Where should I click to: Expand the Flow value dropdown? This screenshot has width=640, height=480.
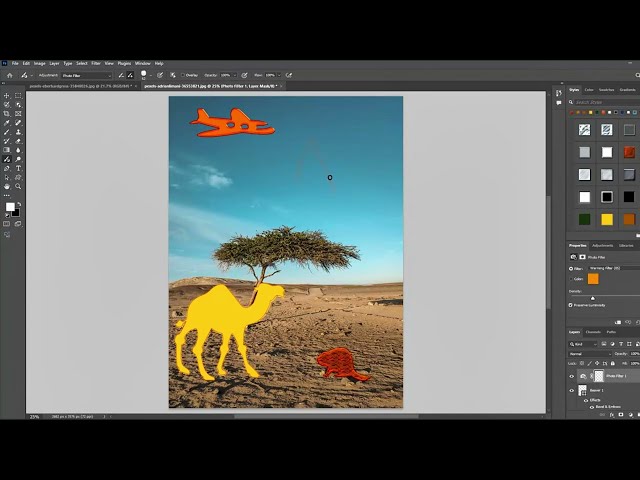point(279,75)
